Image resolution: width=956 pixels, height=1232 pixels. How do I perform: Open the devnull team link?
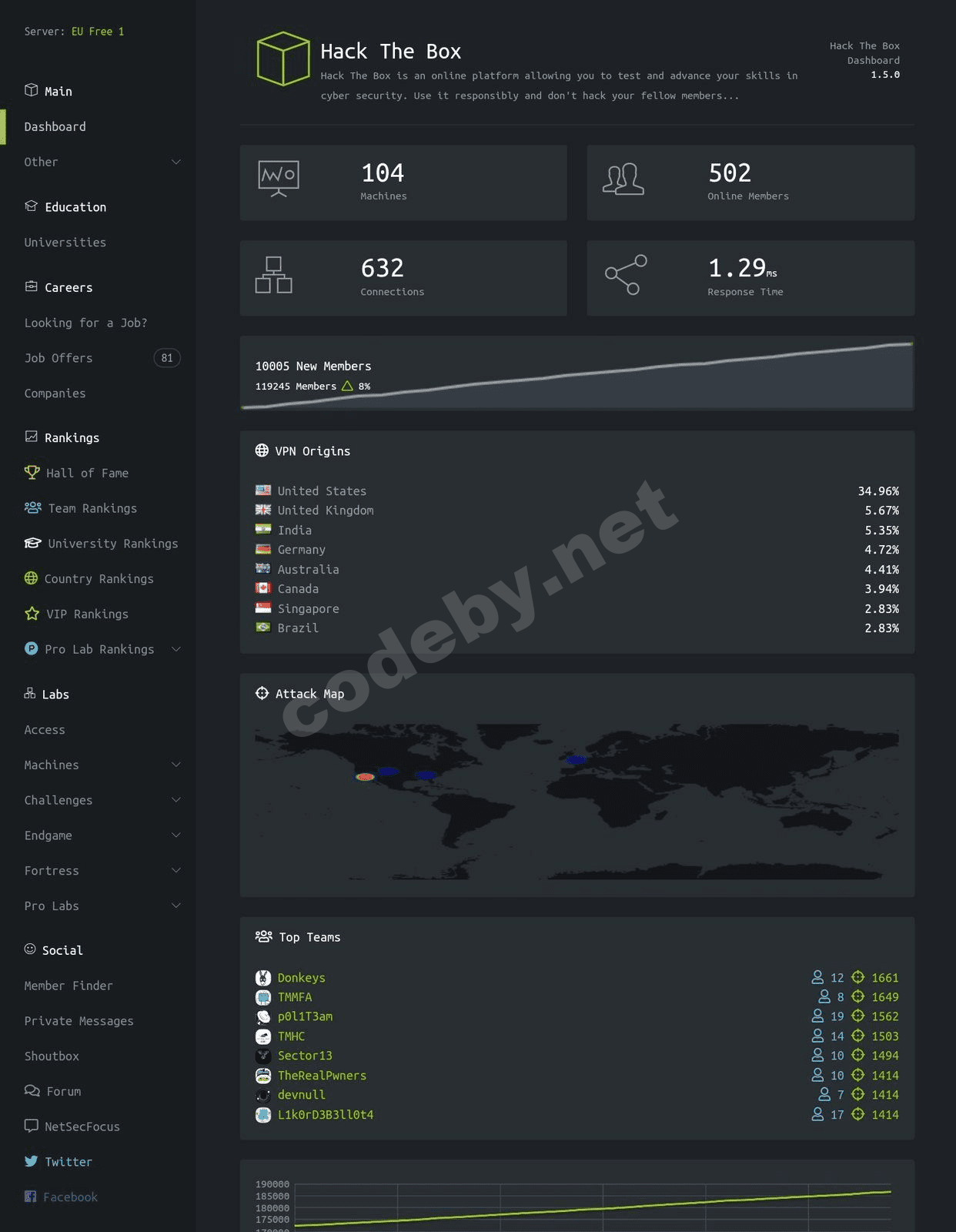(x=302, y=1094)
